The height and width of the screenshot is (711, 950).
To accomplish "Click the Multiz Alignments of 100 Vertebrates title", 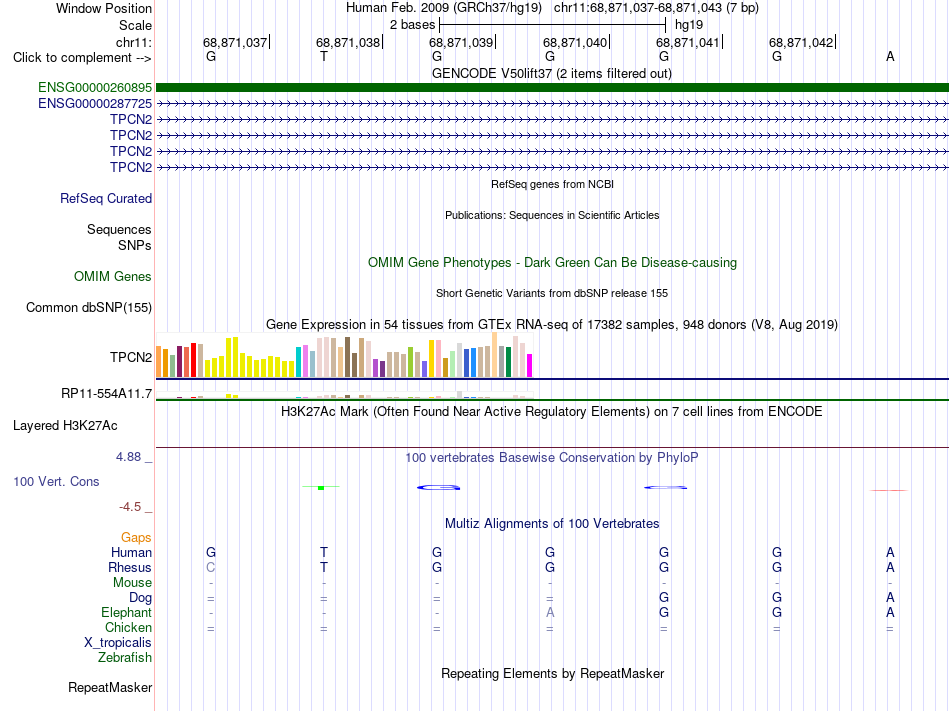I will pyautogui.click(x=552, y=523).
